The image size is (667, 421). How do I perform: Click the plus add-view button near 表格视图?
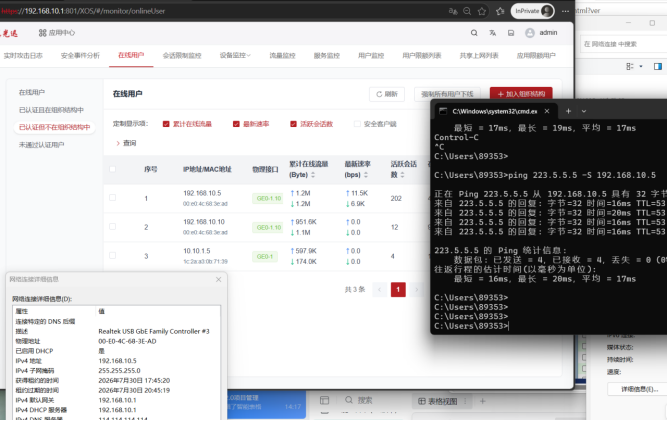coord(482,401)
